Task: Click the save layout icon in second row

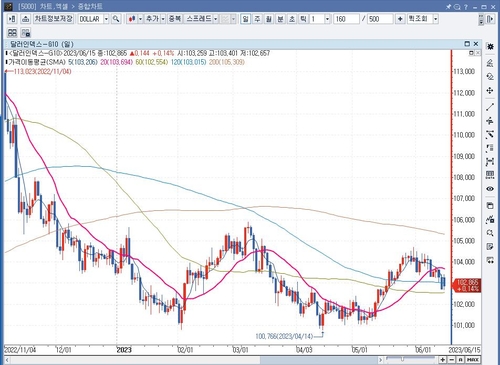Action: 26,32
